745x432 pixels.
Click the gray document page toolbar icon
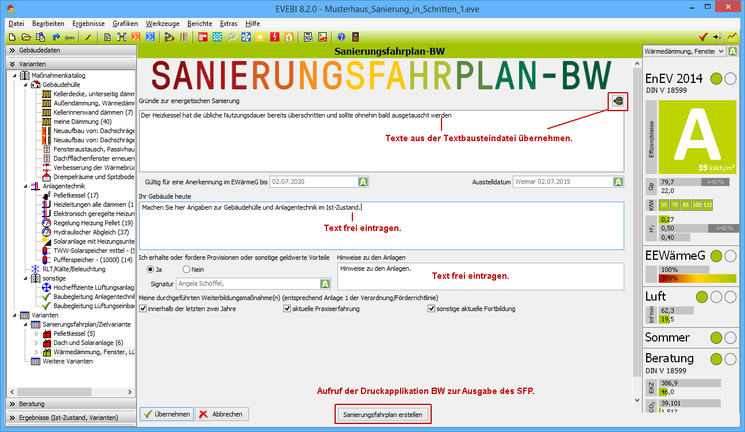[107, 37]
